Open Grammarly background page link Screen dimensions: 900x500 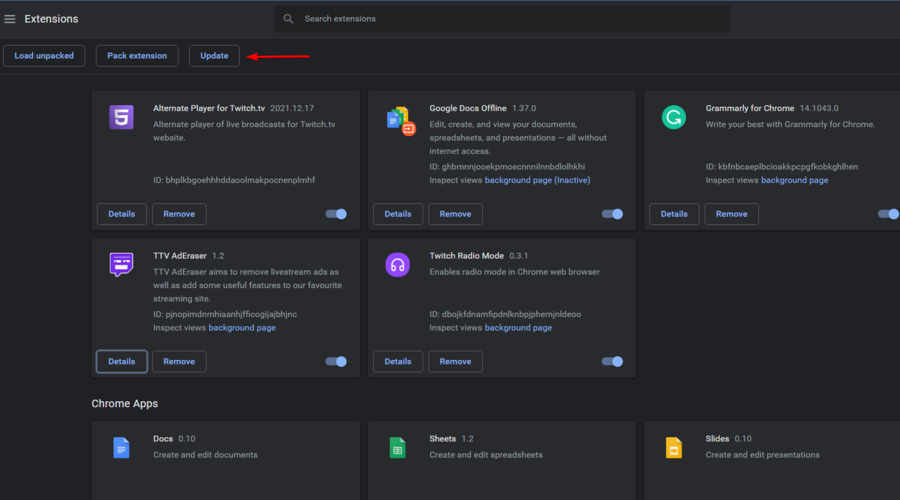(x=794, y=180)
